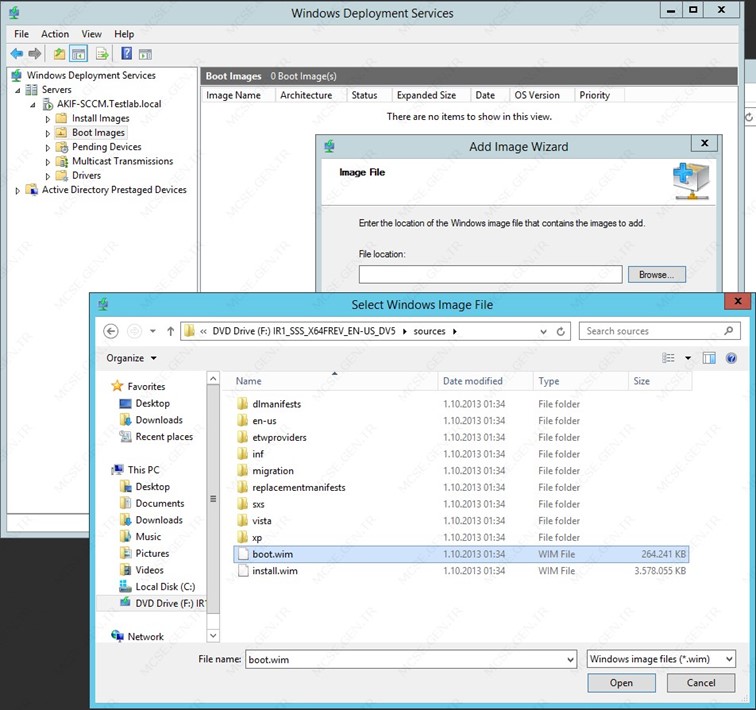Sort files by Date modified column

485,381
